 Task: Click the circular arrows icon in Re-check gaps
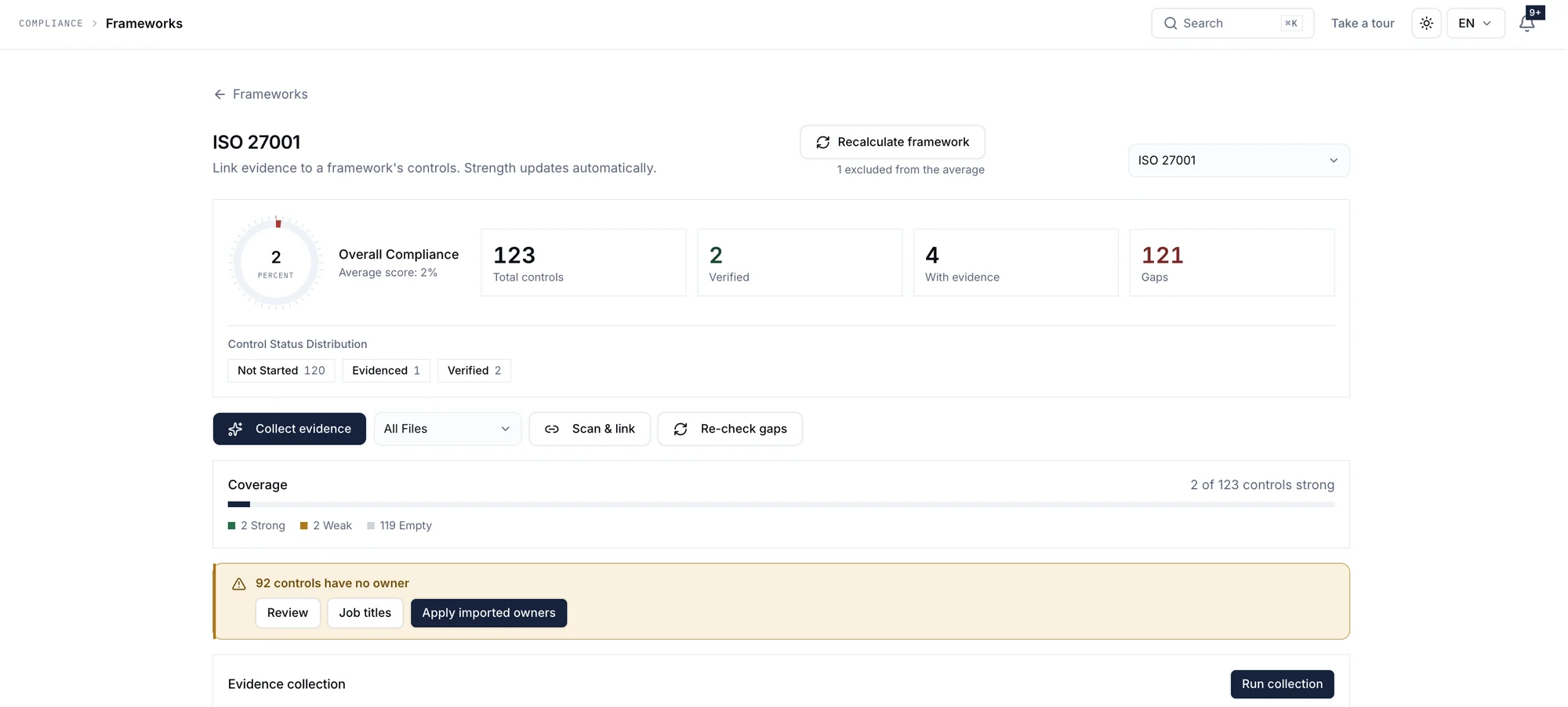(x=681, y=429)
